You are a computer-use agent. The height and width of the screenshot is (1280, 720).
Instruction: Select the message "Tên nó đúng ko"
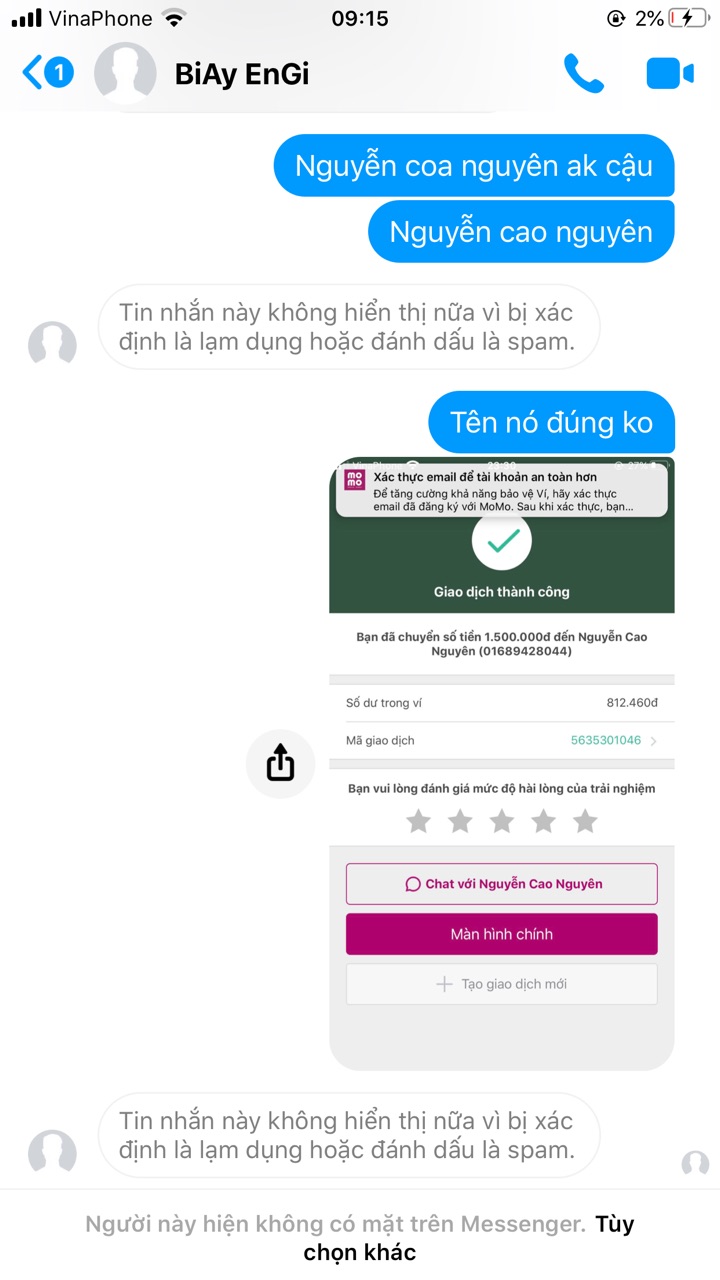(x=552, y=422)
